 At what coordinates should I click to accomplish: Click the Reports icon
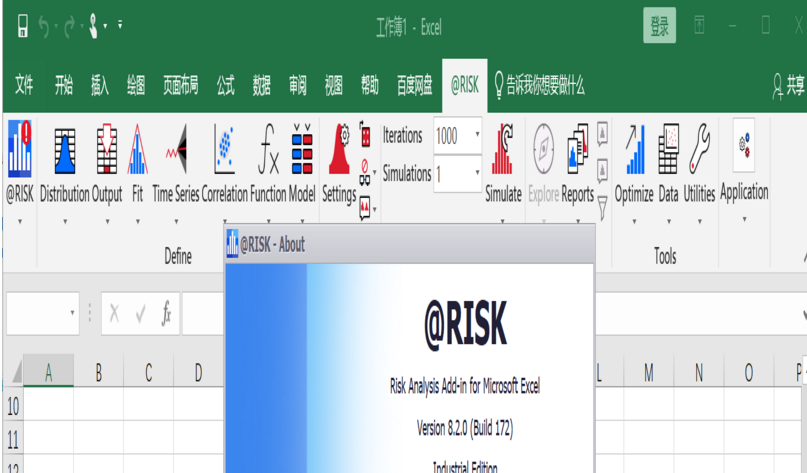coord(577,148)
